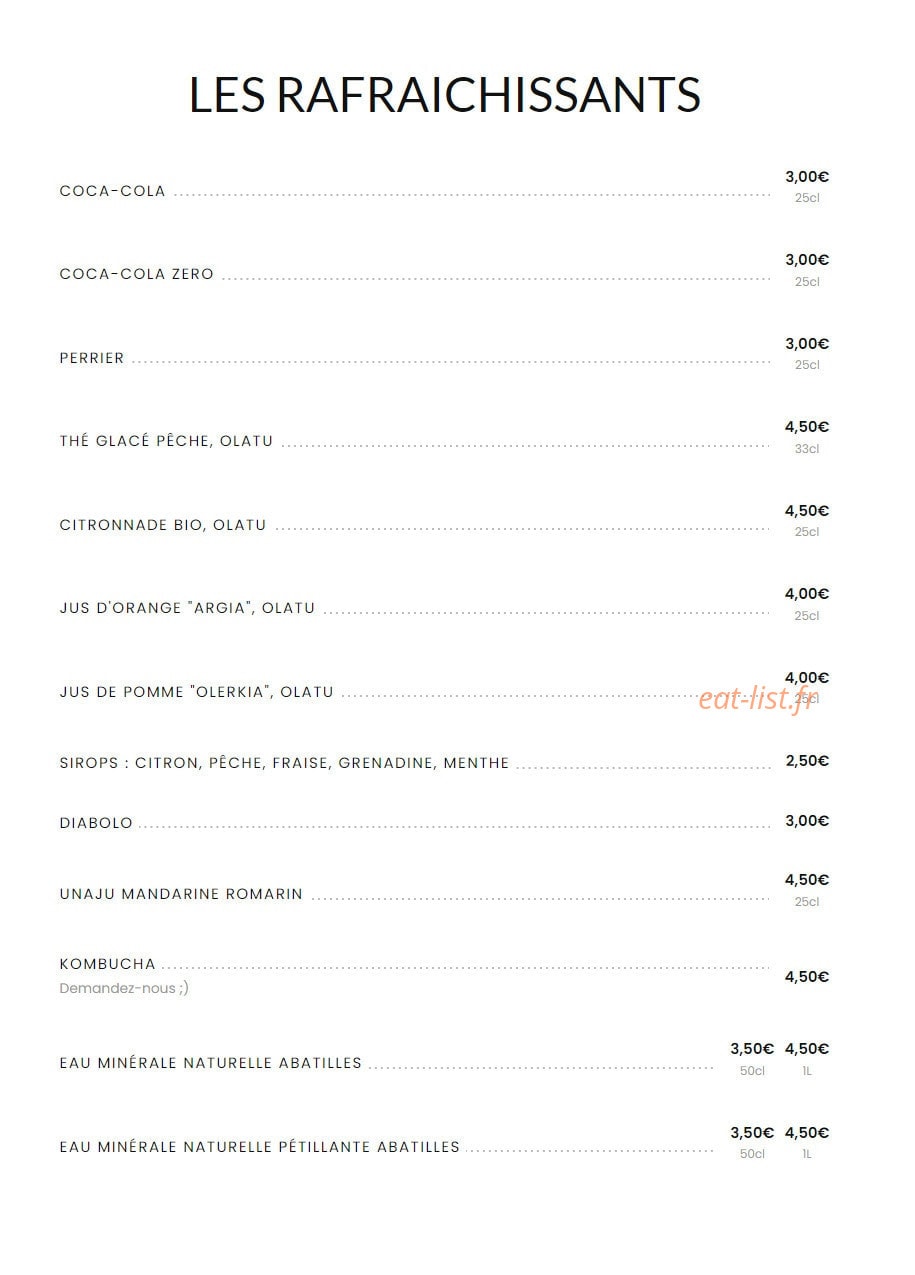The image size is (915, 1275).
Task: Click the 2,50€ price for Sirops
Action: click(807, 761)
